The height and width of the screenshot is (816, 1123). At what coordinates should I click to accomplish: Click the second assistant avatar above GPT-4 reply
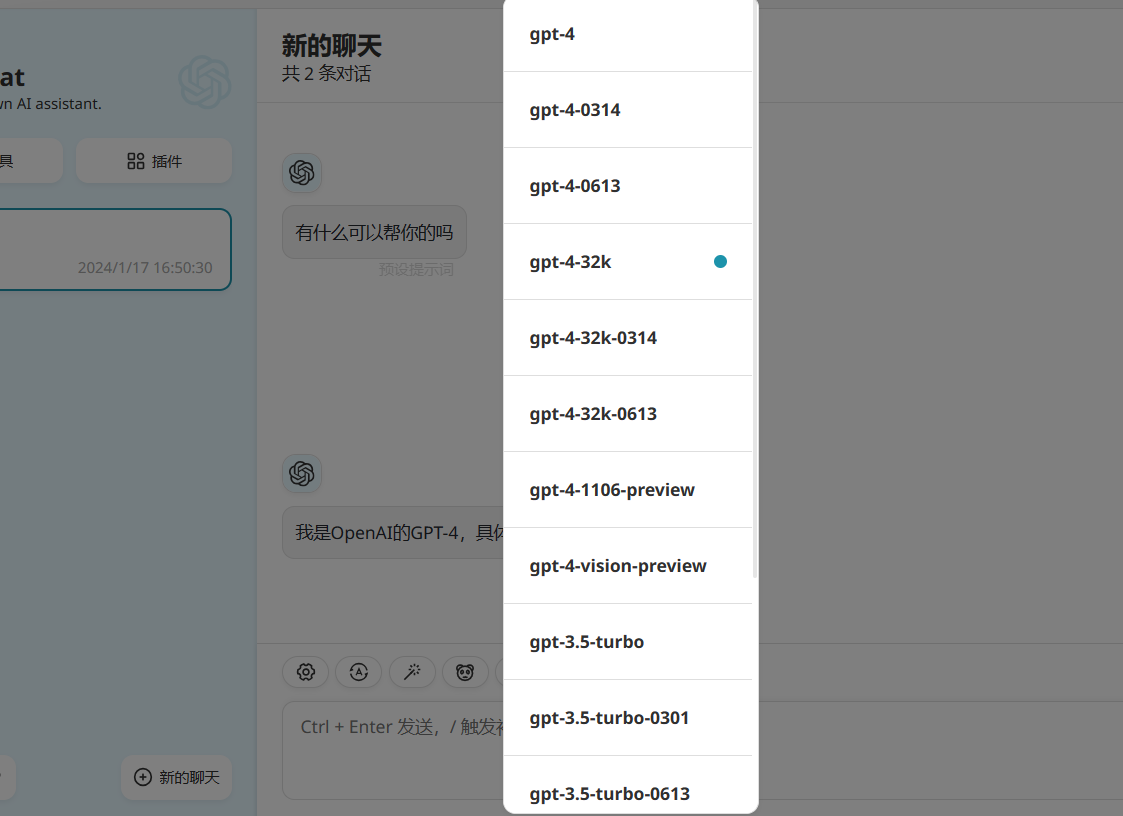click(x=301, y=473)
